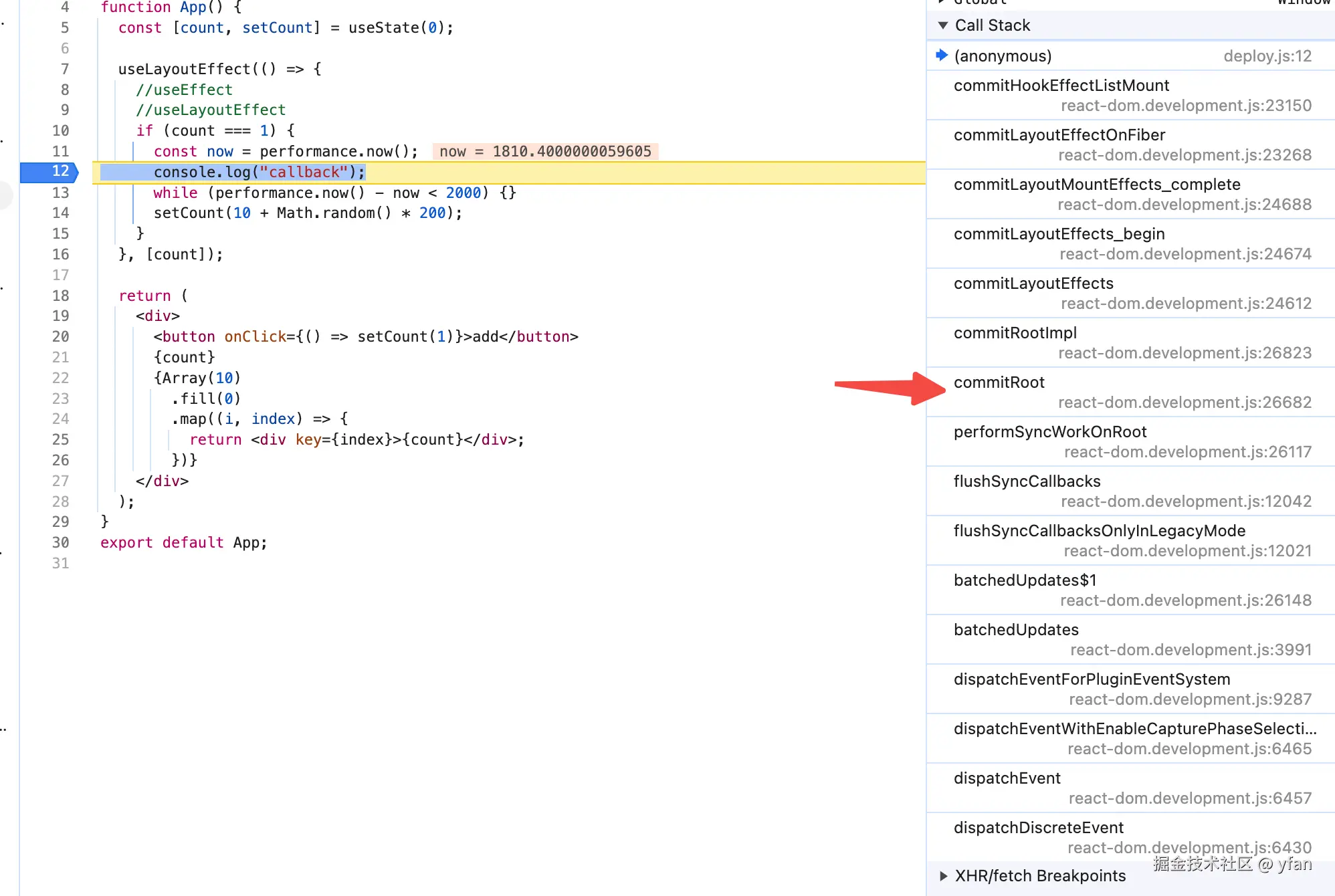The height and width of the screenshot is (896, 1335).
Task: Jump to the performSyncWorkOnRoot frame
Action: 1049,432
